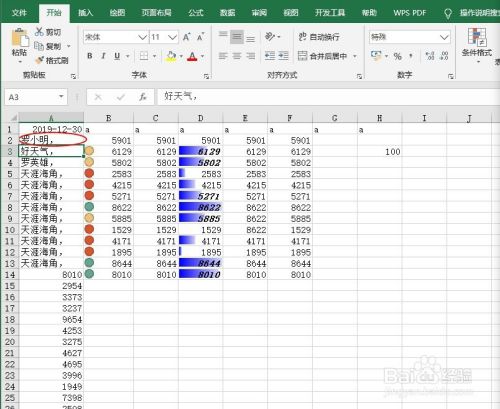Toggle italic formatting
This screenshot has width=500, height=409.
[x=103, y=56]
